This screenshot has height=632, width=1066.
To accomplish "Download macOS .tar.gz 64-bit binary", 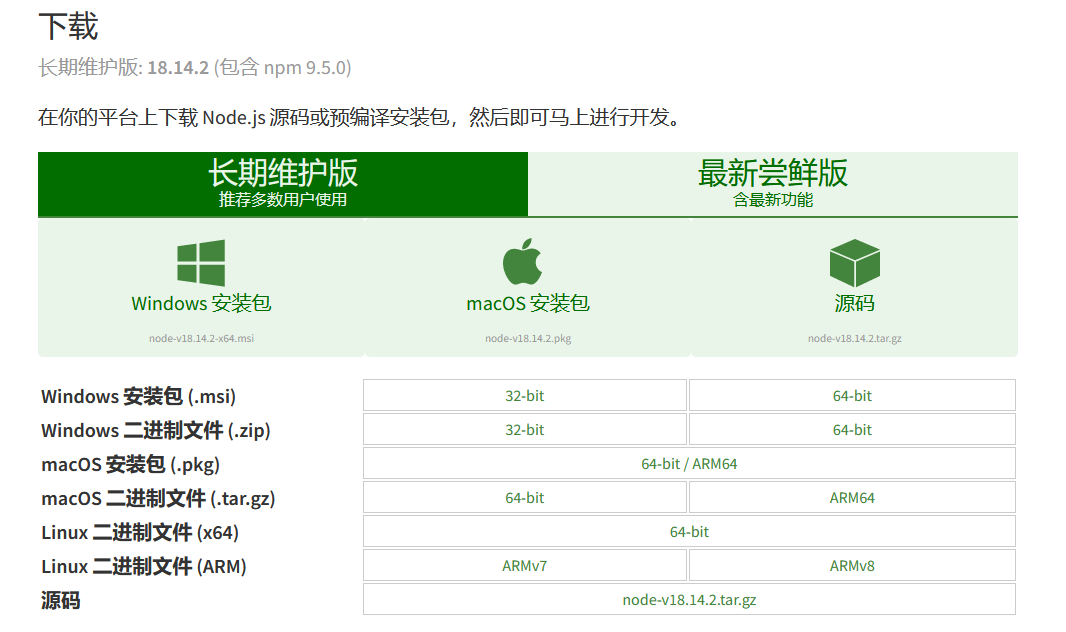I will pyautogui.click(x=525, y=497).
